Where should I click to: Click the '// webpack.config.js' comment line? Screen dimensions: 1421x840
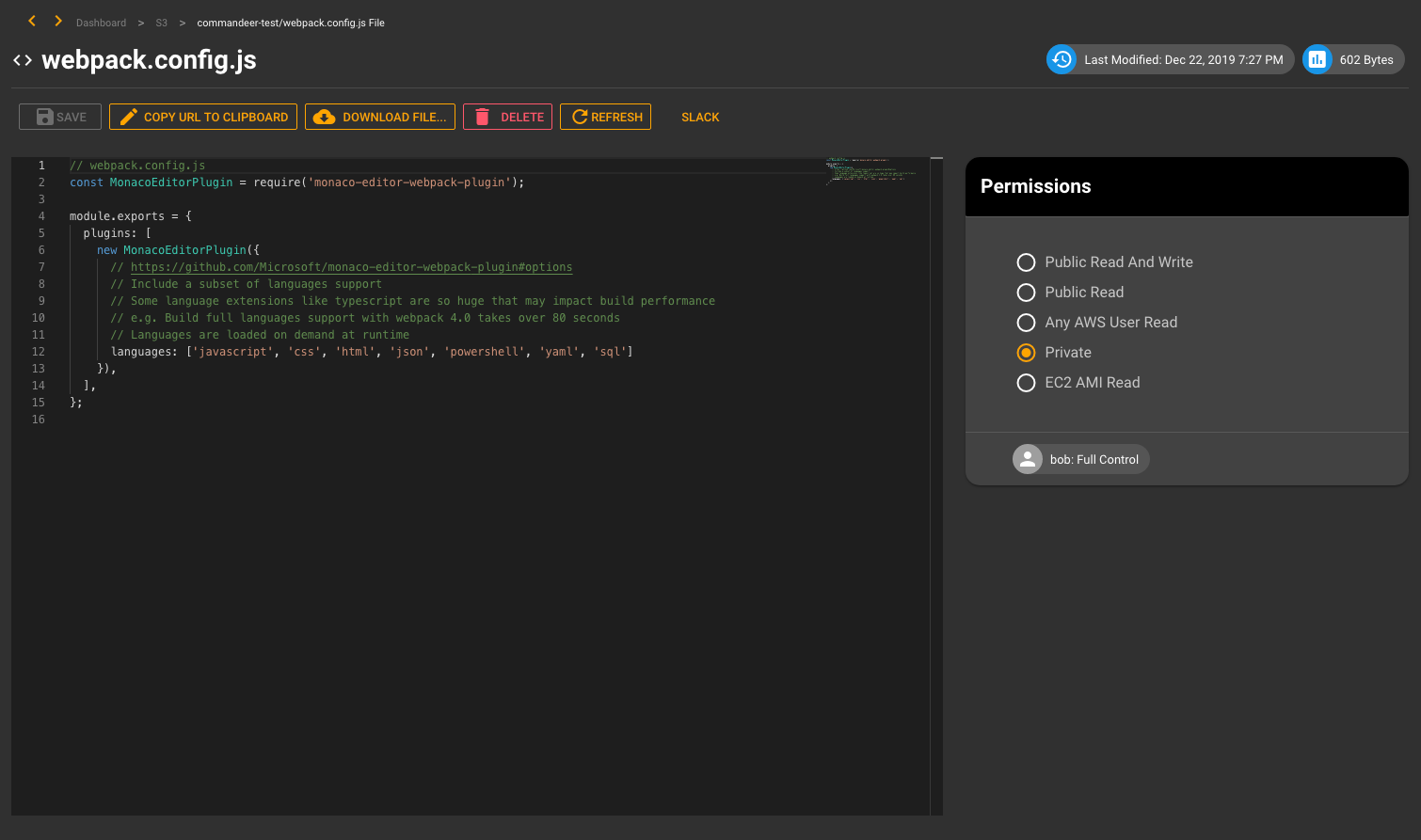[137, 166]
